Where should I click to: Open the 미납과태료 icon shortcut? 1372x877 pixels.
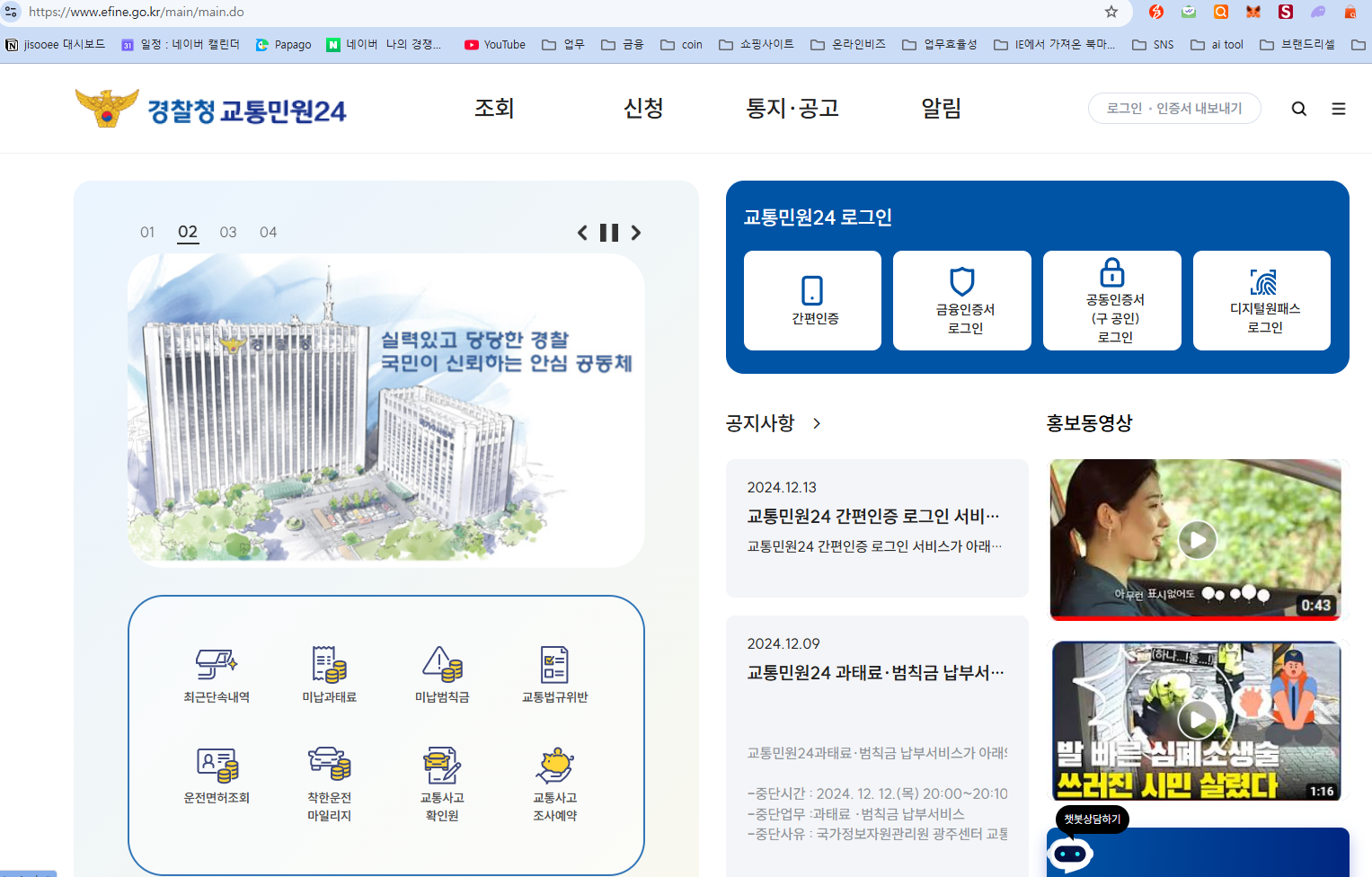(329, 676)
